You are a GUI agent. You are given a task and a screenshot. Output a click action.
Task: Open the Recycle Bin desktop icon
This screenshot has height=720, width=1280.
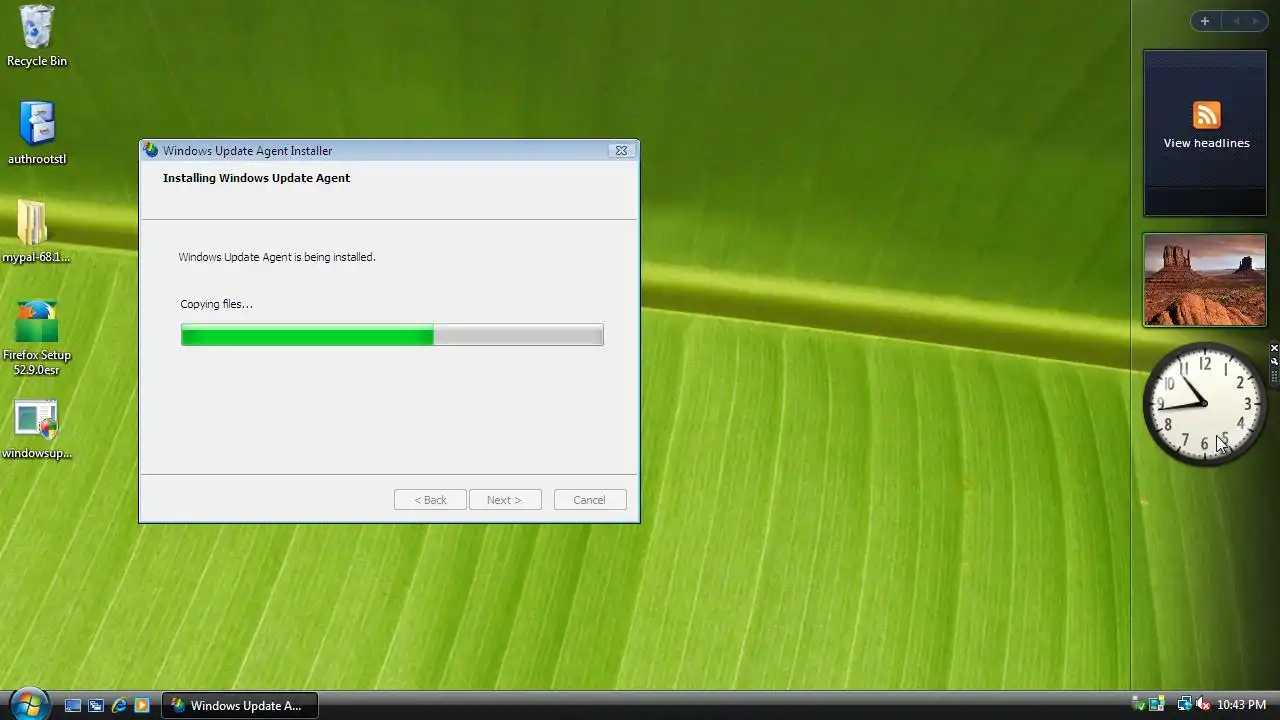(x=37, y=36)
